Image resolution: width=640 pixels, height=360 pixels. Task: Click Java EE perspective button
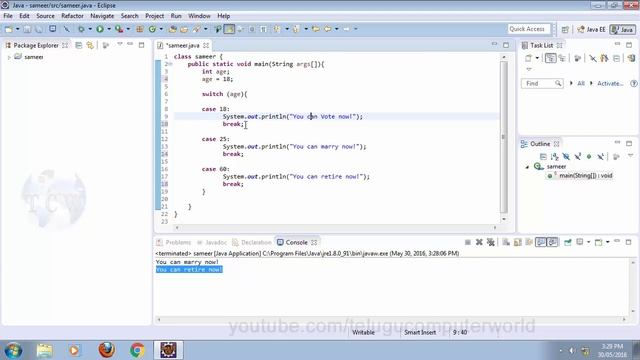(591, 29)
